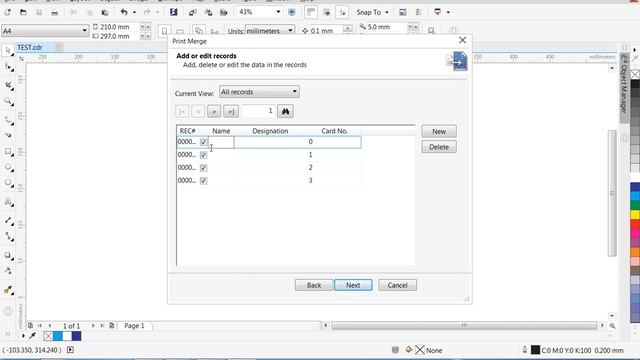This screenshot has width=640, height=360.
Task: Click the Delete button in Print Merge
Action: tap(439, 147)
